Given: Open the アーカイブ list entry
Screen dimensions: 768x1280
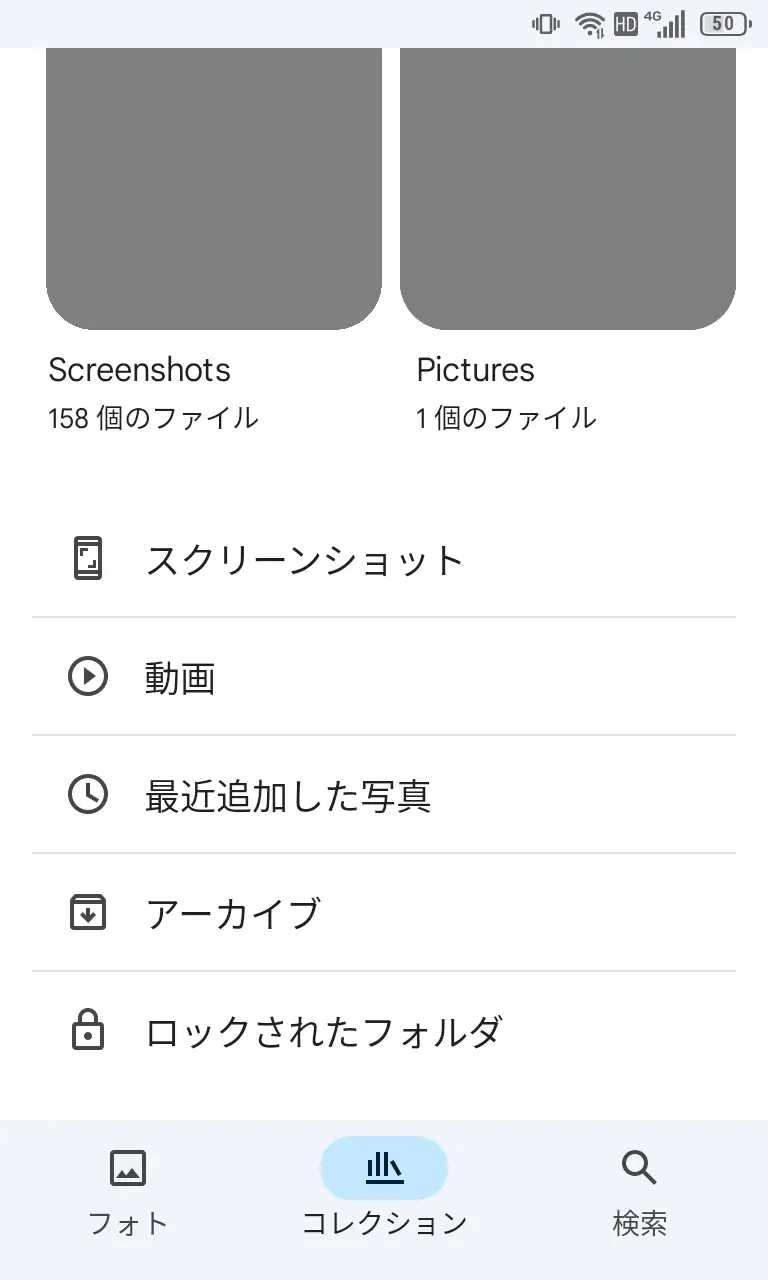Looking at the screenshot, I should [233, 914].
